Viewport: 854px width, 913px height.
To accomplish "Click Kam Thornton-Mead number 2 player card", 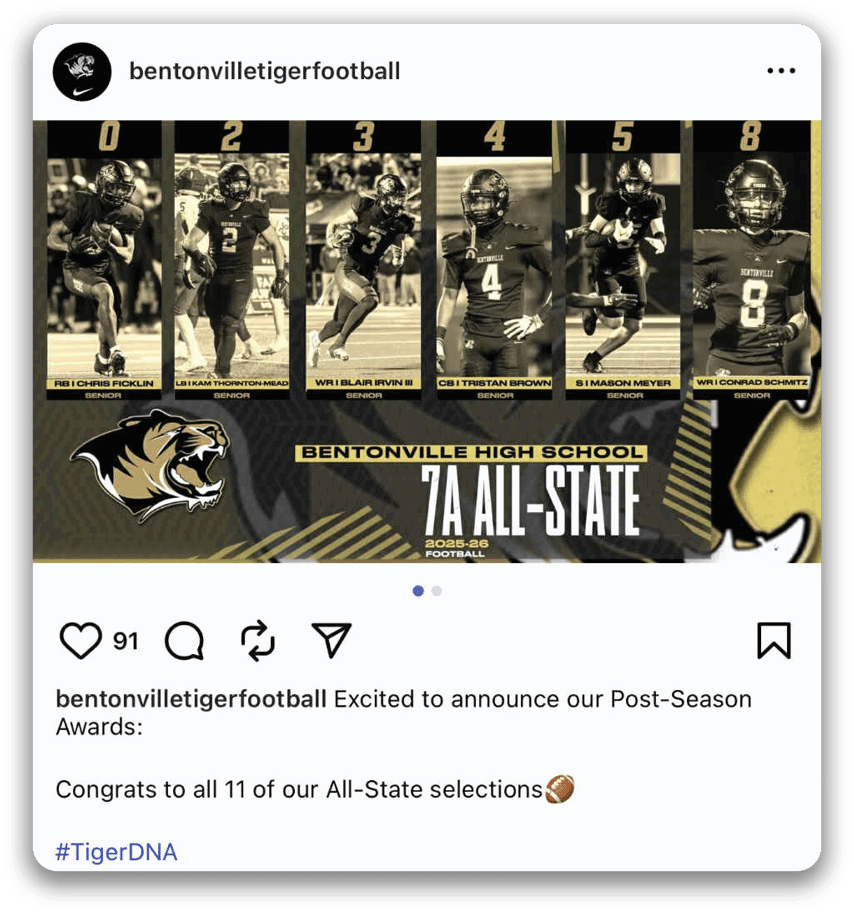I will pos(232,260).
